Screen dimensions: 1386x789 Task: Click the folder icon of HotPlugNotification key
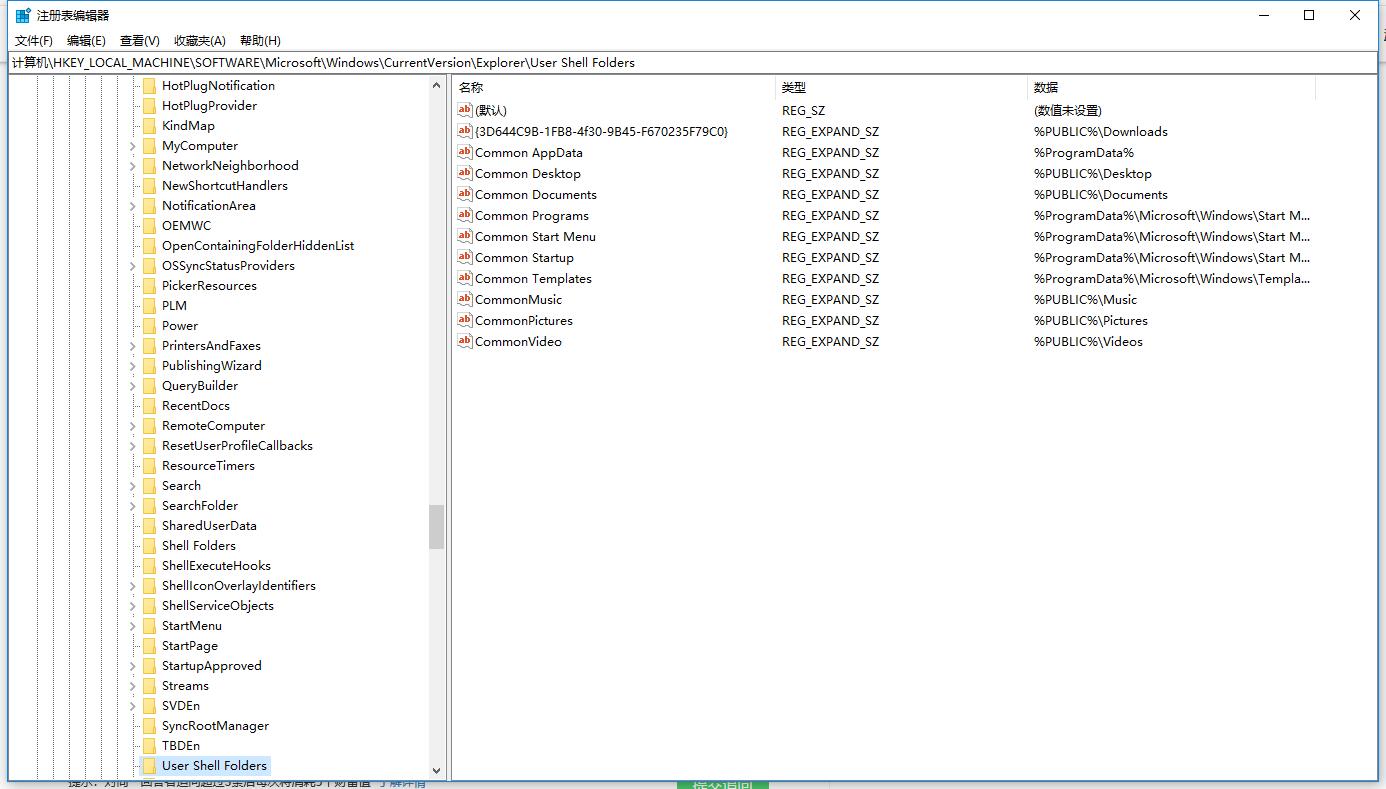pyautogui.click(x=149, y=85)
